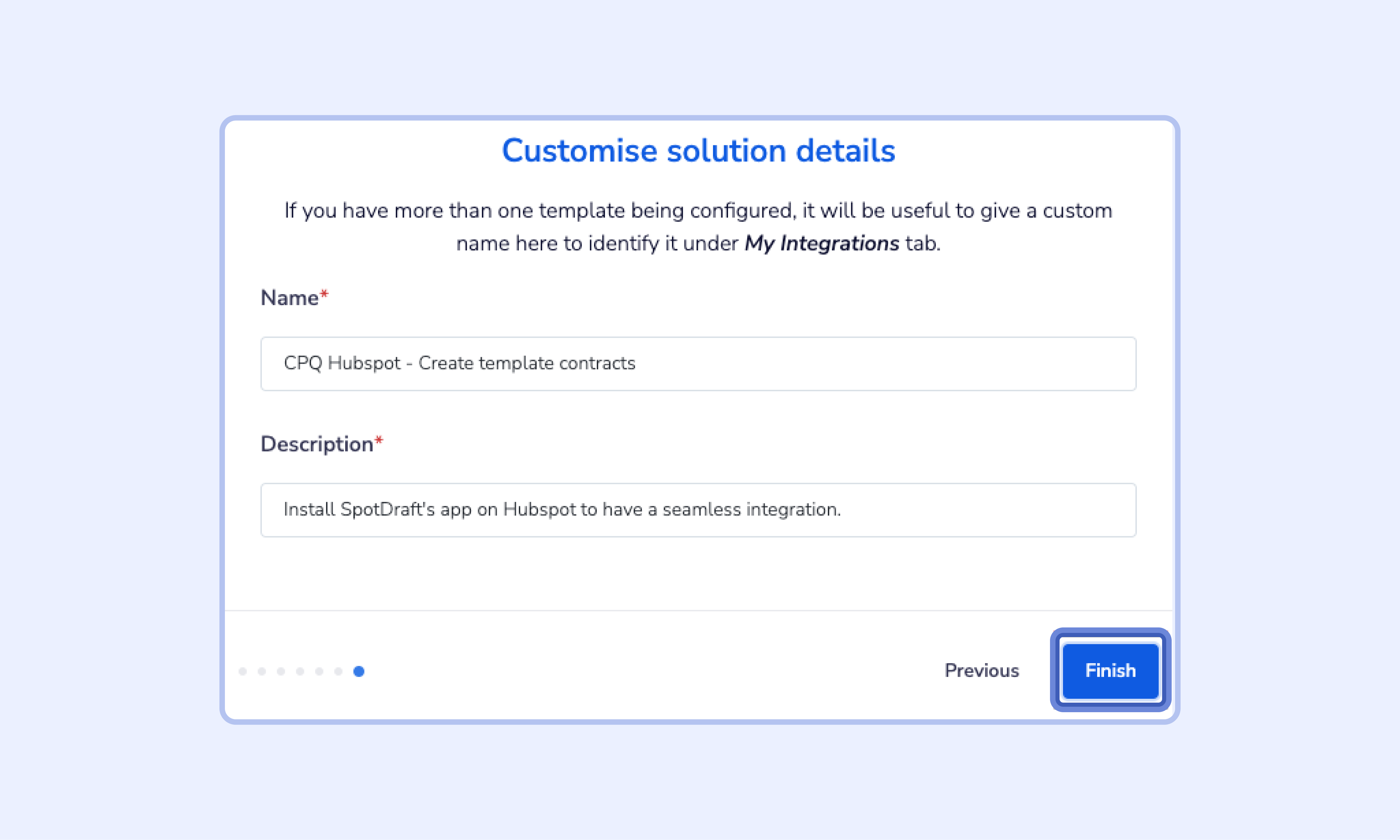Click the active blue step indicator dot
1400x840 pixels.
point(359,671)
